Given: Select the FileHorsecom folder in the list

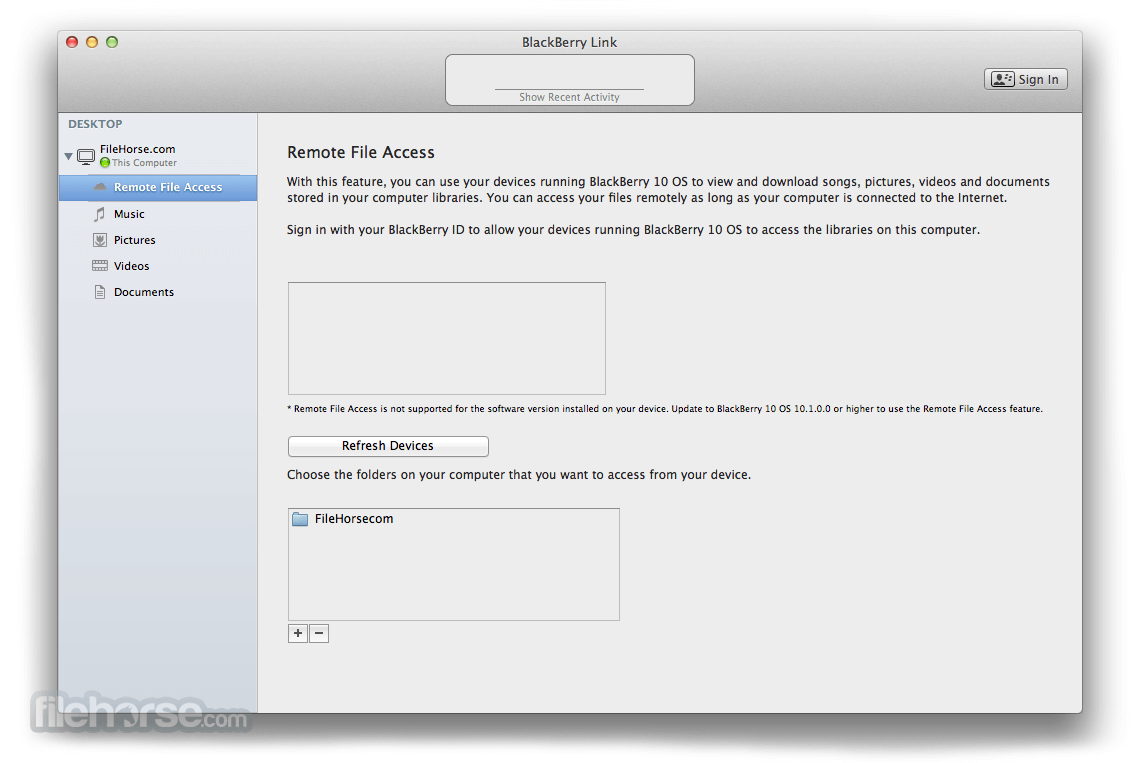Looking at the screenshot, I should (x=453, y=519).
